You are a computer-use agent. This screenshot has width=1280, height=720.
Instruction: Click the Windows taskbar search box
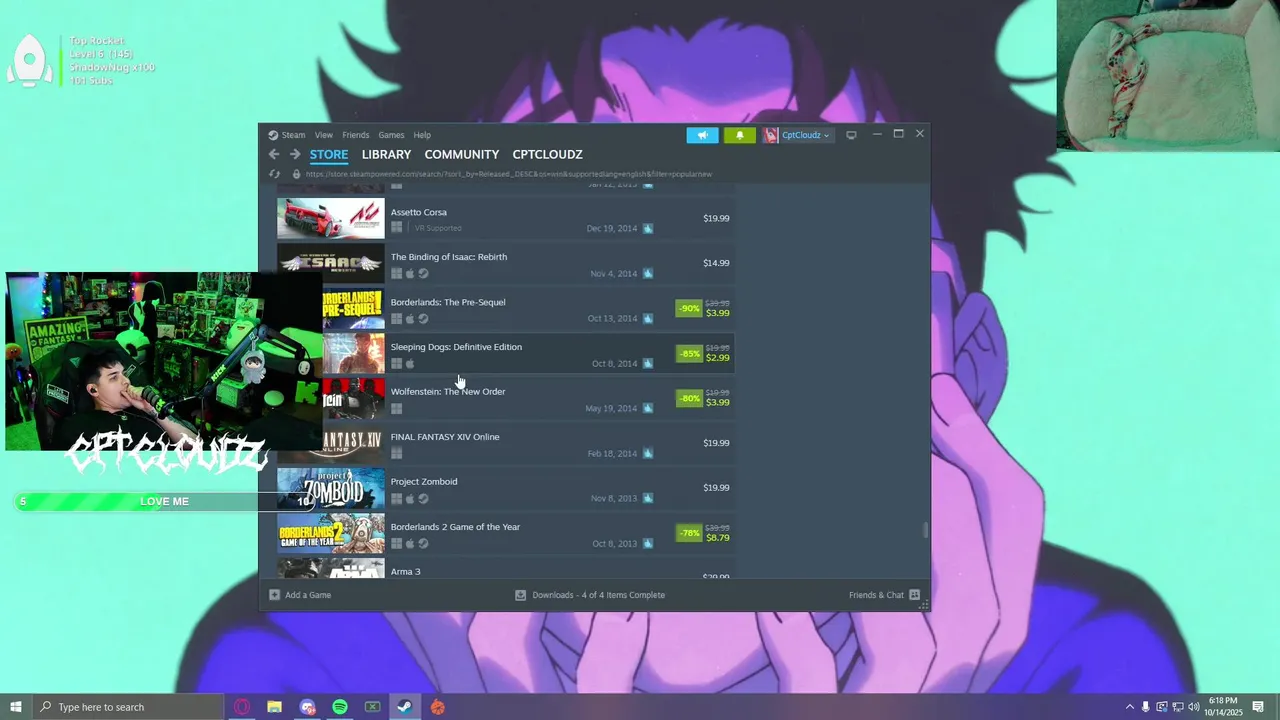coord(128,707)
